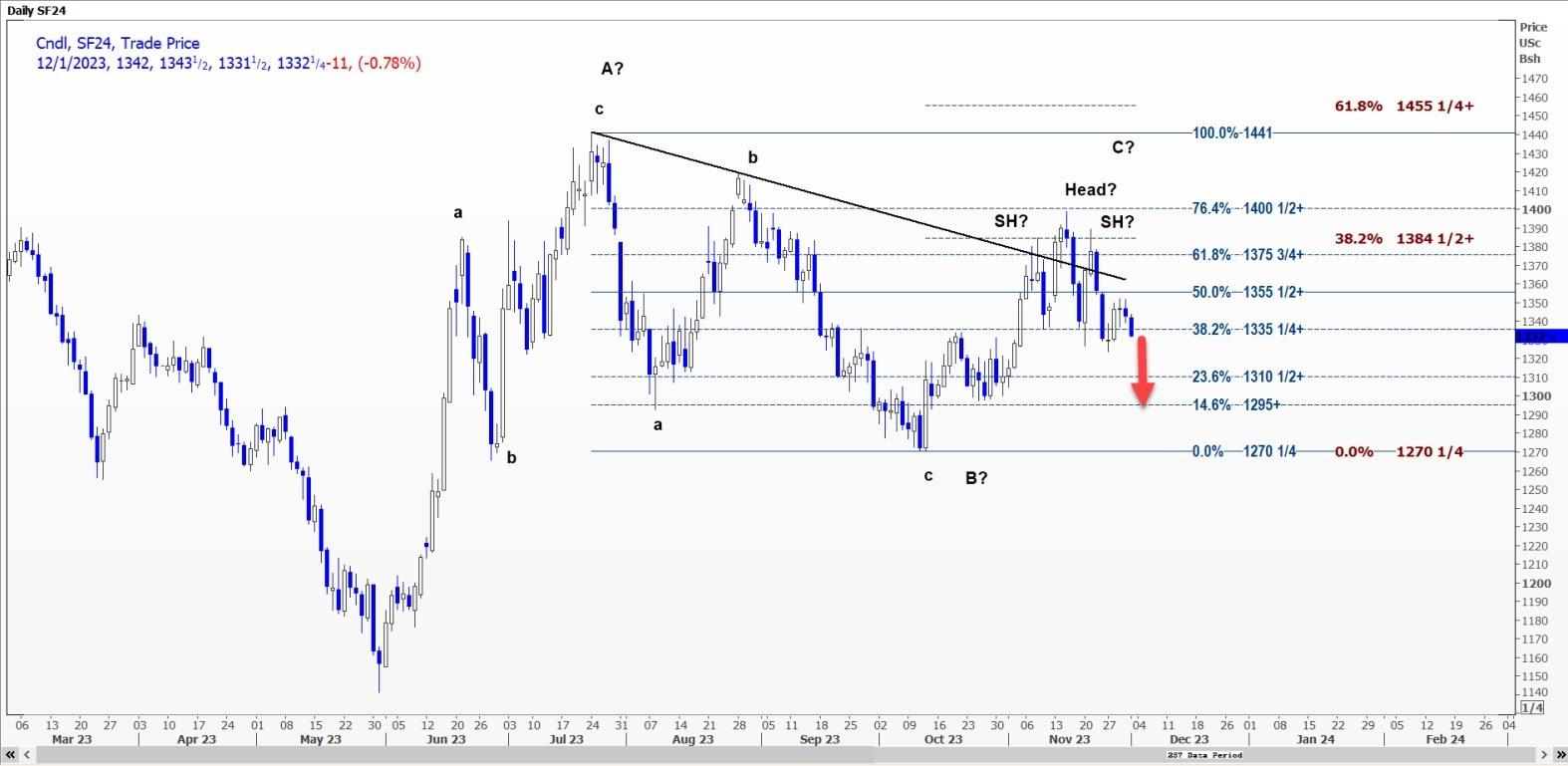Viewport: 1568px width, 766px height.
Task: Click the Head? pattern annotation
Action: [1091, 189]
